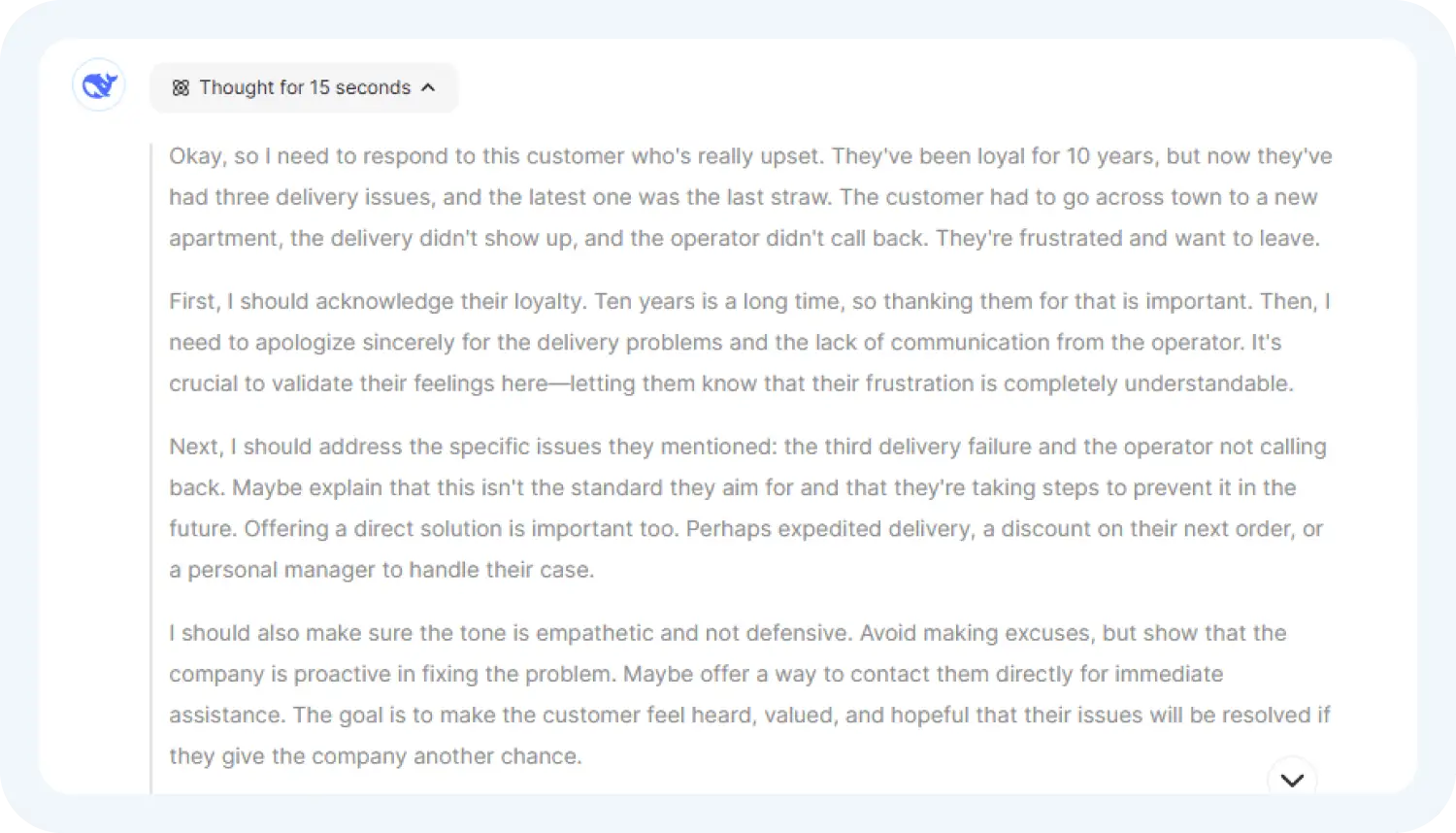This screenshot has width=1456, height=833.
Task: Click the vertical quote bar beside reasoning text
Action: 151,466
